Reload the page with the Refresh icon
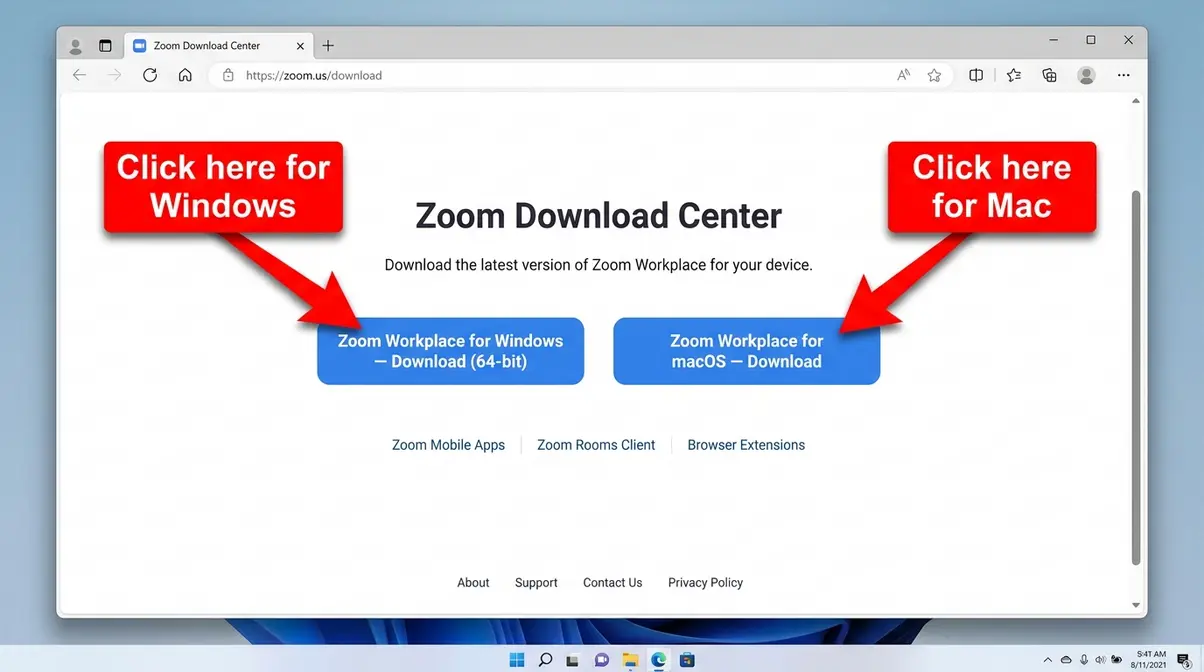 tap(150, 75)
